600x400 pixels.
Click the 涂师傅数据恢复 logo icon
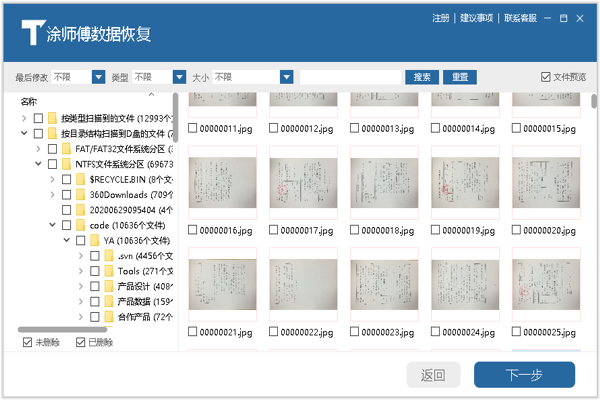click(33, 29)
